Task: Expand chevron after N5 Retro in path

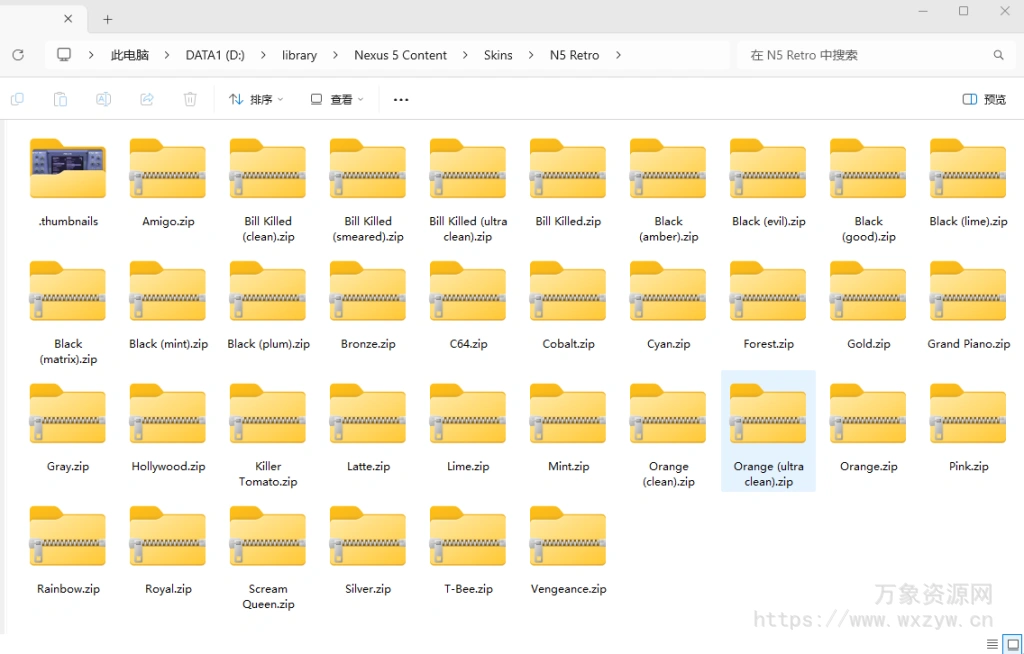Action: (x=618, y=55)
